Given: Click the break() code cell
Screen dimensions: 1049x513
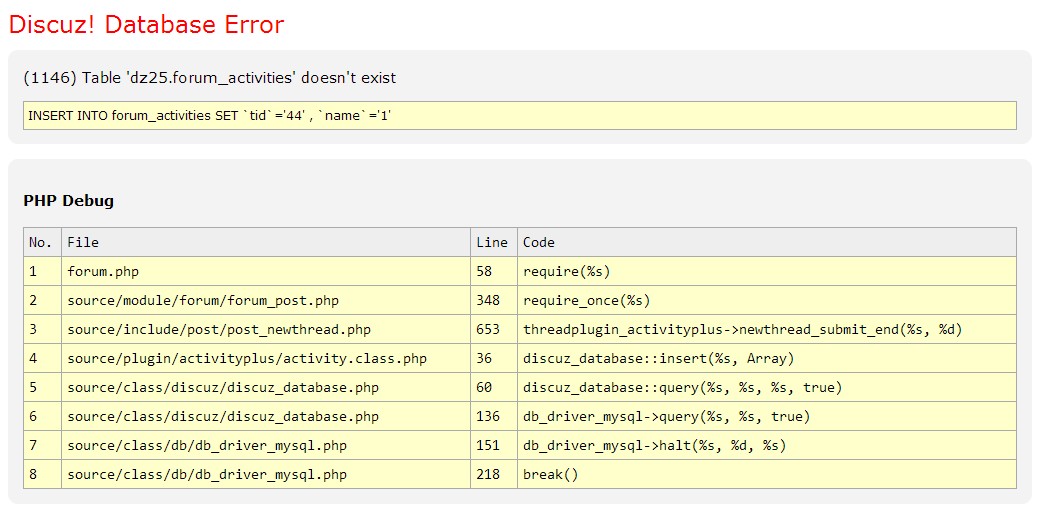Looking at the screenshot, I should coord(551,474).
